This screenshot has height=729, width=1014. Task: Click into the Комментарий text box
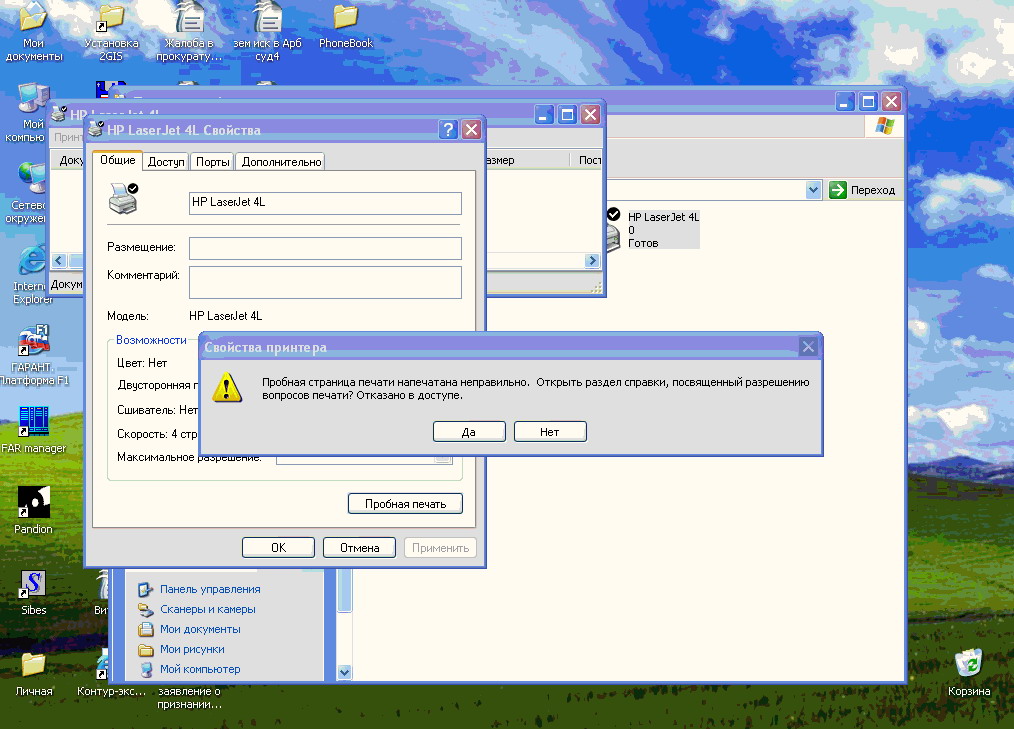pyautogui.click(x=325, y=282)
